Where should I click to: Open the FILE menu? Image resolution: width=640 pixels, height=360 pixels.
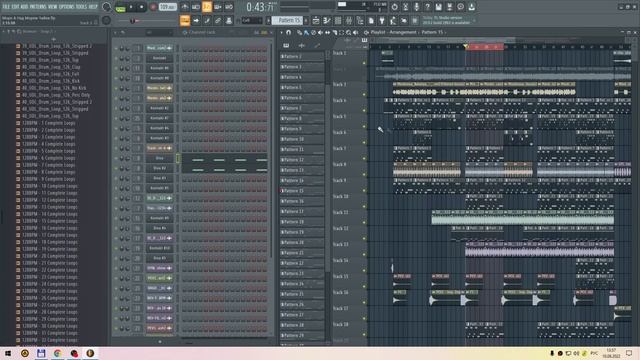(6, 7)
